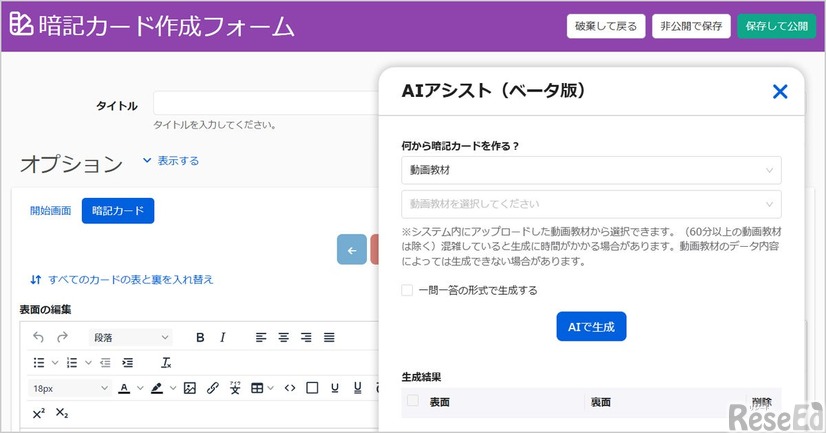
Task: Insert a numbered list
Action: (72, 362)
